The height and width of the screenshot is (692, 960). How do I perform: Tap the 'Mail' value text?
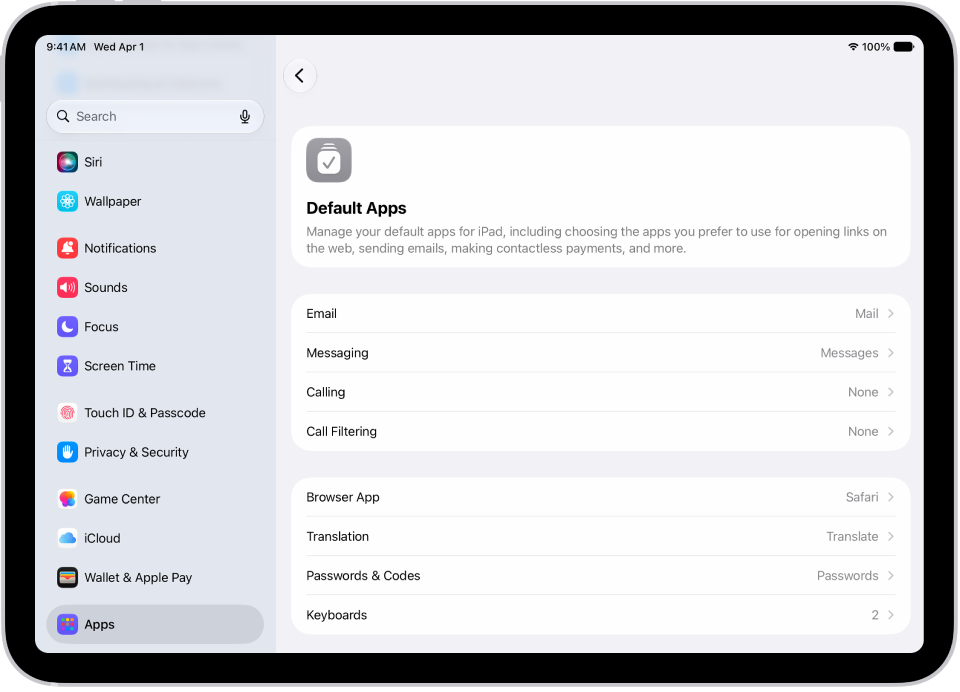pyautogui.click(x=866, y=314)
